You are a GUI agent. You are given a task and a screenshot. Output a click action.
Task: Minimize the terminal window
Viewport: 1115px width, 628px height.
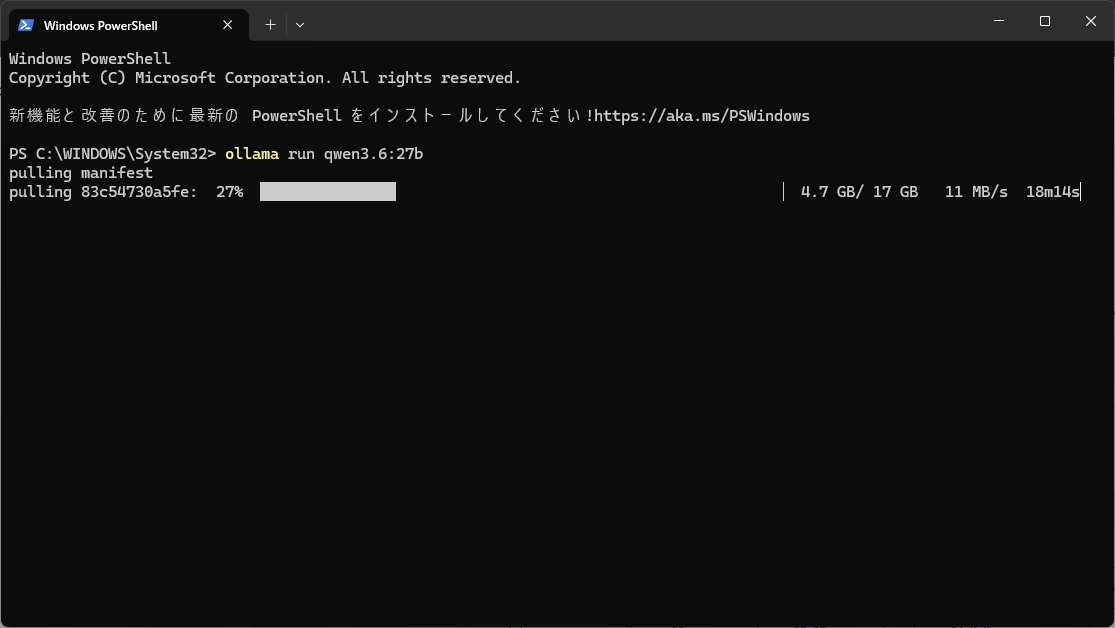point(999,21)
